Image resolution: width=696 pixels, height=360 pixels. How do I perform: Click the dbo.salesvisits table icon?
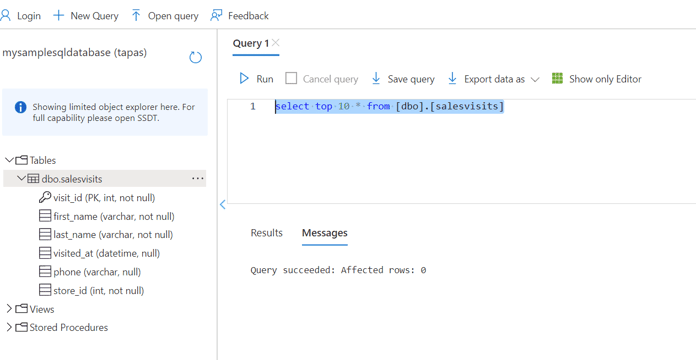(x=33, y=178)
